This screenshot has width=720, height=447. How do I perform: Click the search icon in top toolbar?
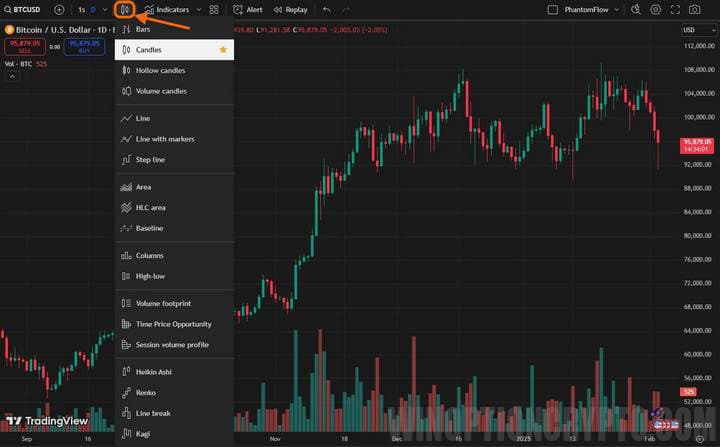coord(636,10)
